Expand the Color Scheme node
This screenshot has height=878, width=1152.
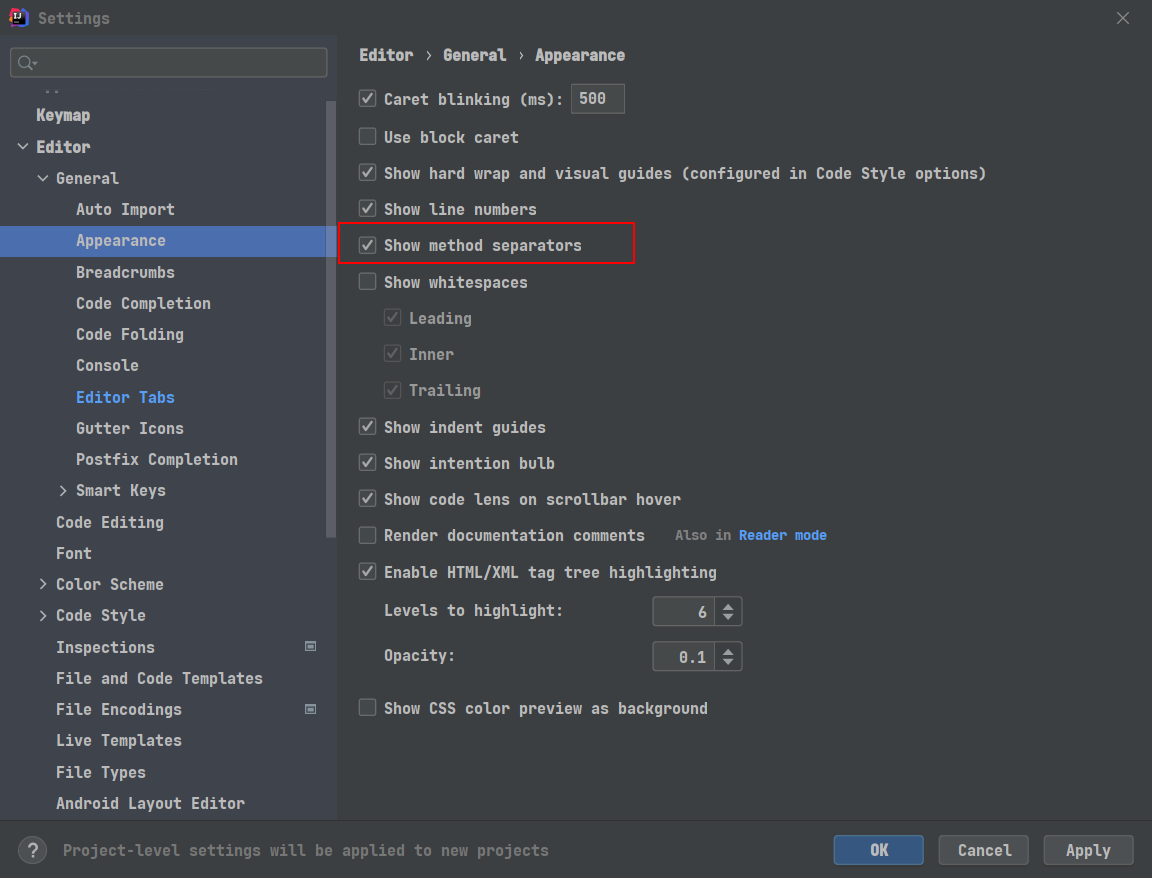(x=43, y=584)
